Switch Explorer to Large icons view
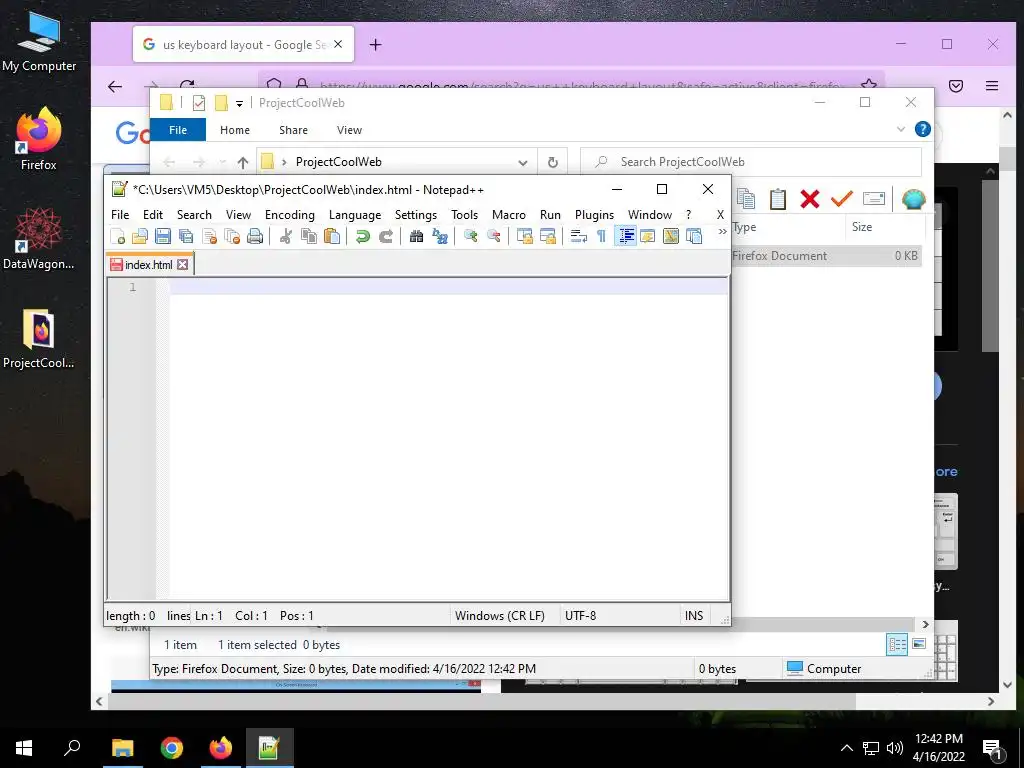Viewport: 1024px width, 768px height. 919,644
